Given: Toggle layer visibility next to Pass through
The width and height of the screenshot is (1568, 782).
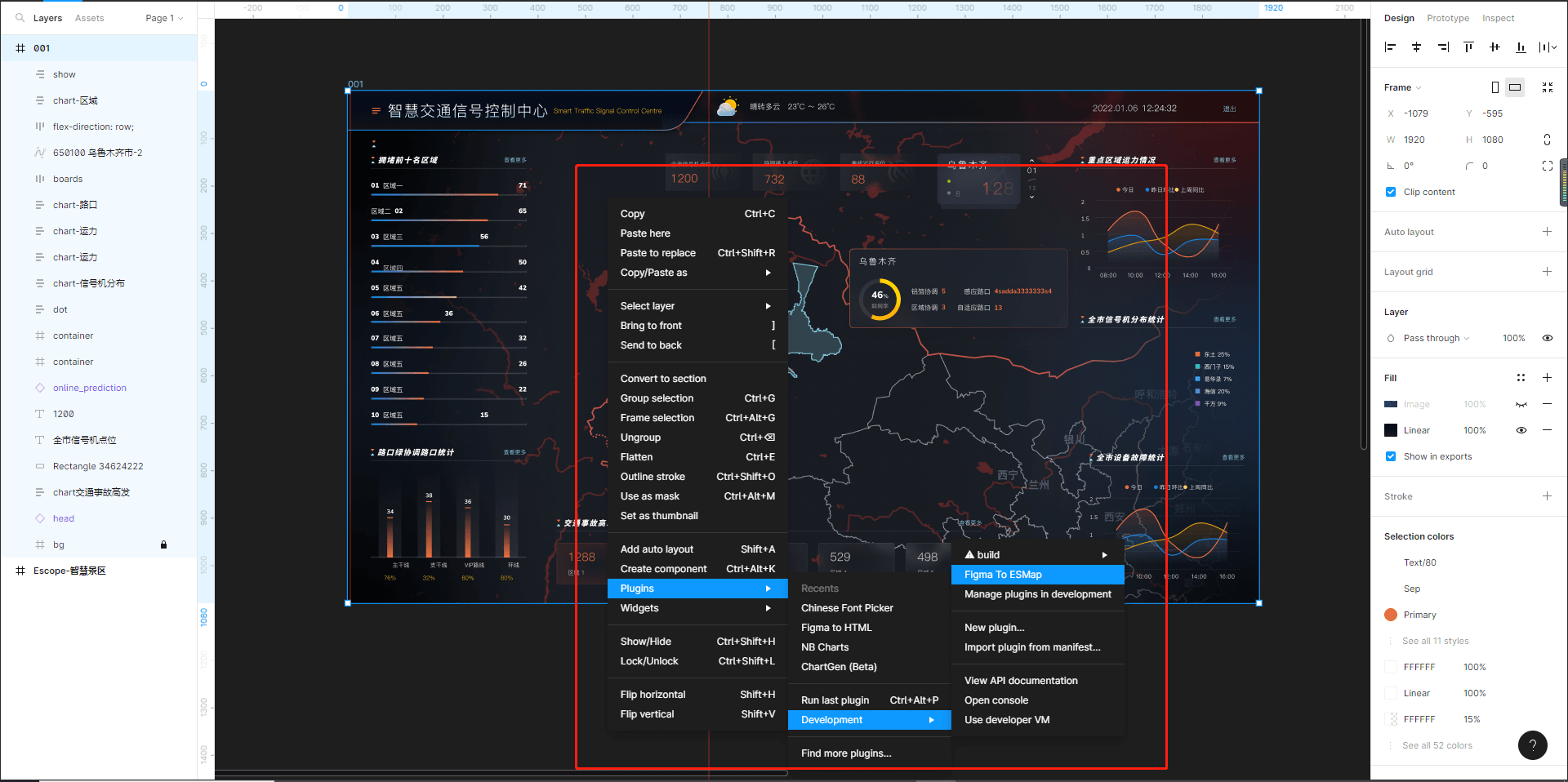Looking at the screenshot, I should [x=1547, y=338].
